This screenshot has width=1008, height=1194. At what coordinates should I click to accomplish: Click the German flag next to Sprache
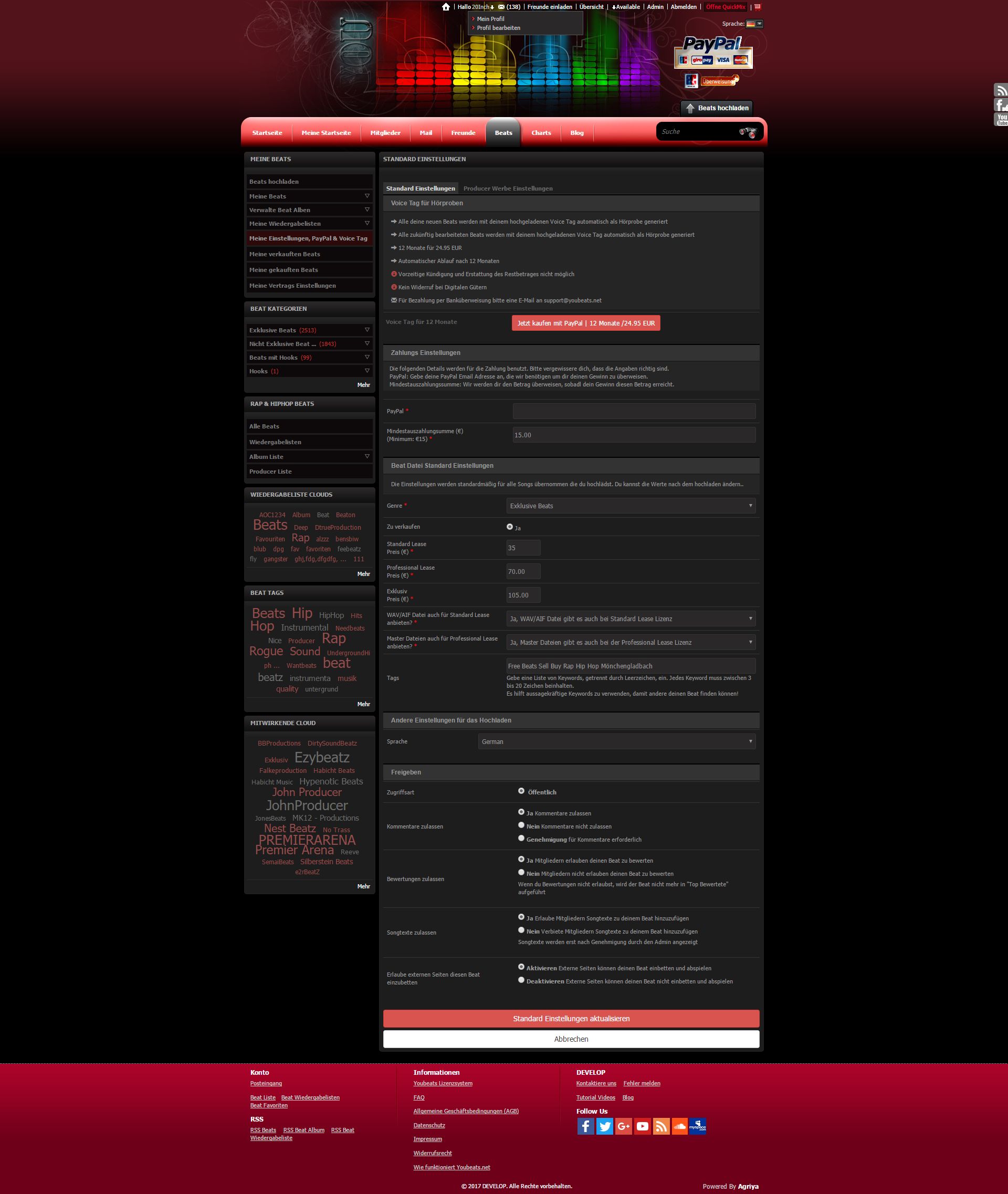[x=750, y=24]
